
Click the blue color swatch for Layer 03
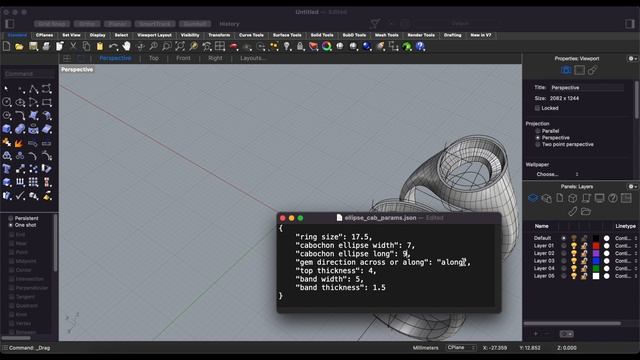click(596, 261)
